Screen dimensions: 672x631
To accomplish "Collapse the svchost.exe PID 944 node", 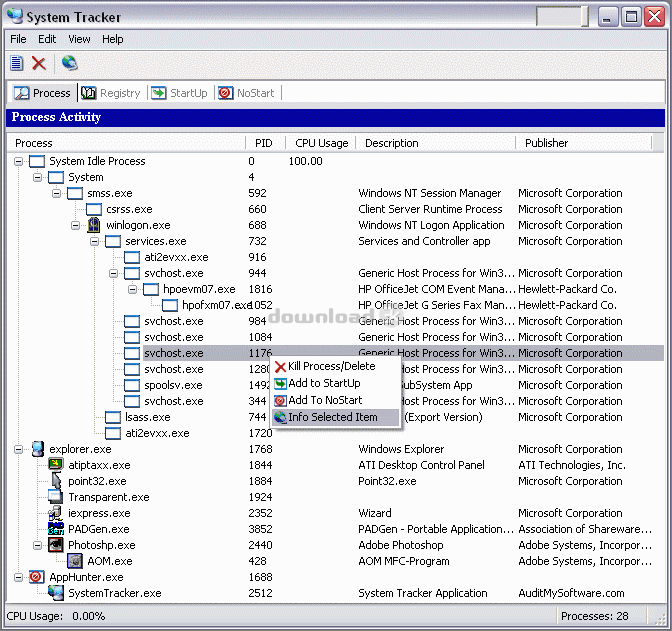I will [113, 273].
